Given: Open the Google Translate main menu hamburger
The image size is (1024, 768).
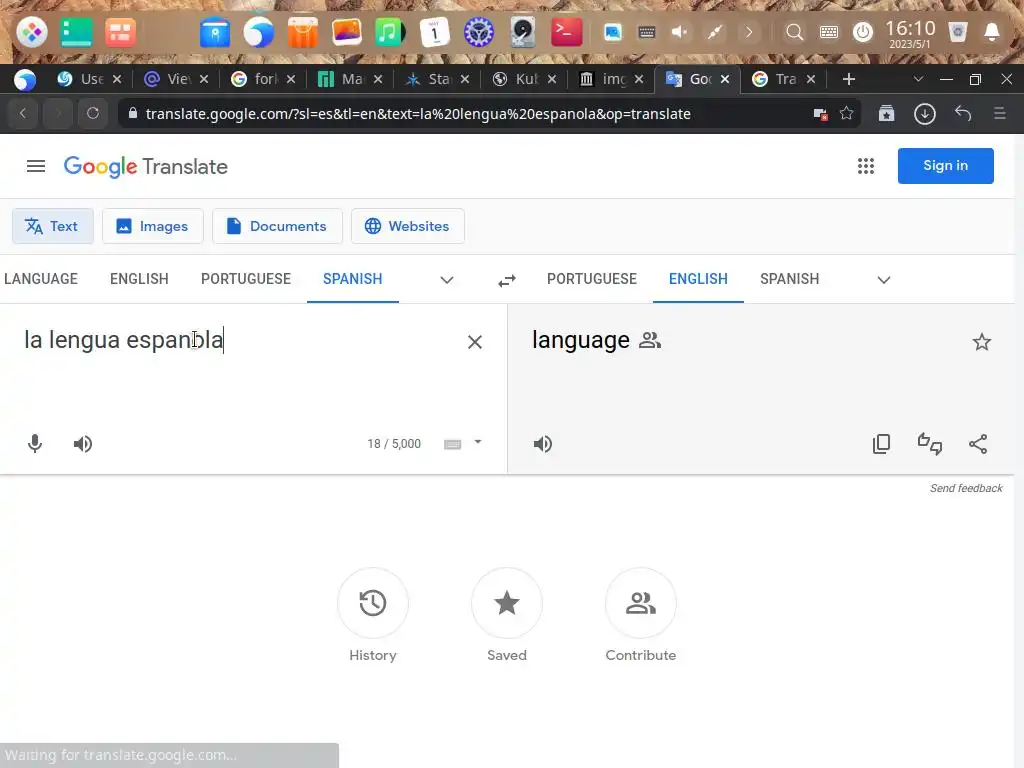Looking at the screenshot, I should [36, 167].
